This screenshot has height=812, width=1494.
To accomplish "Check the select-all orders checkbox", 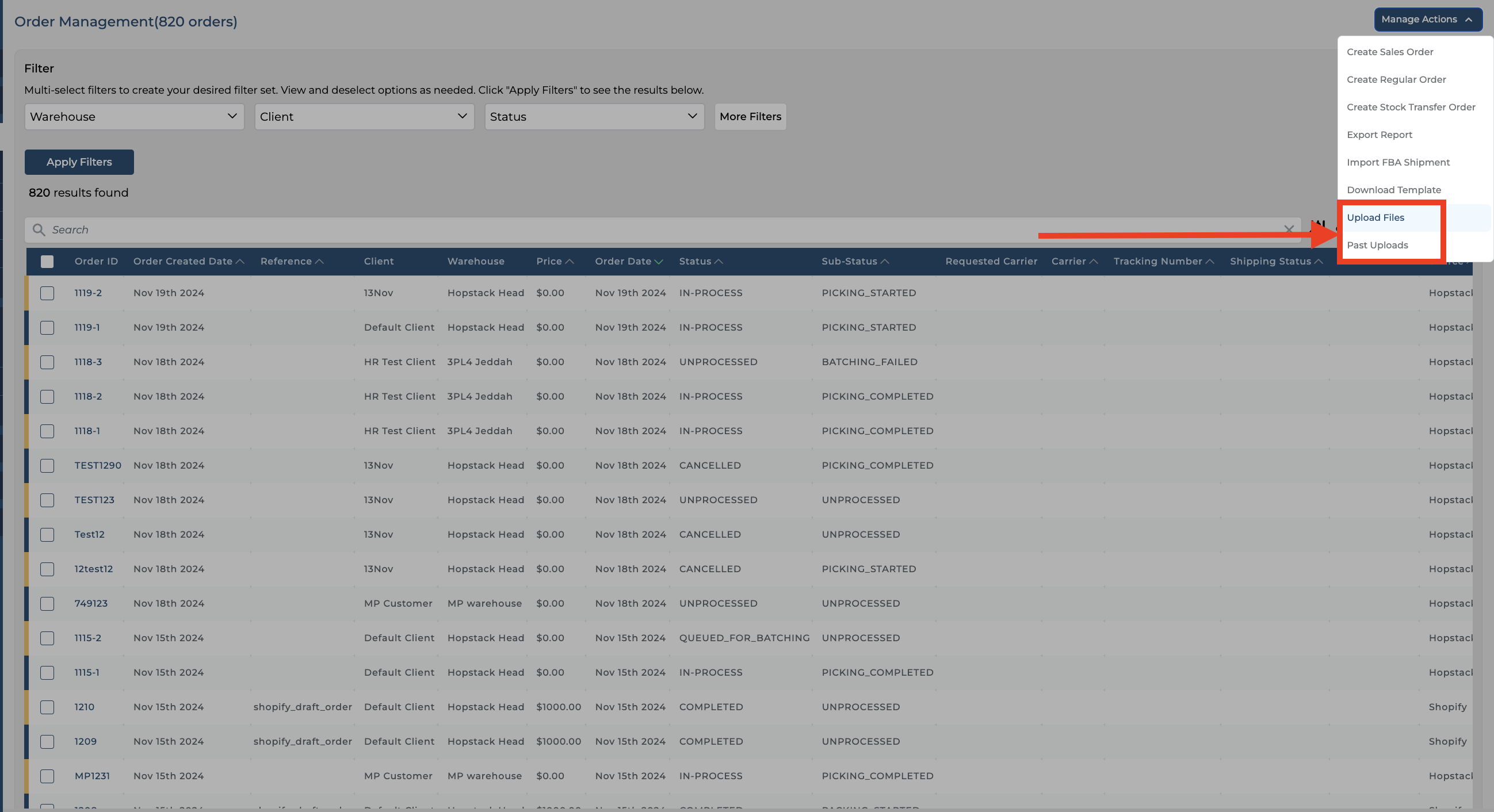I will coord(48,262).
